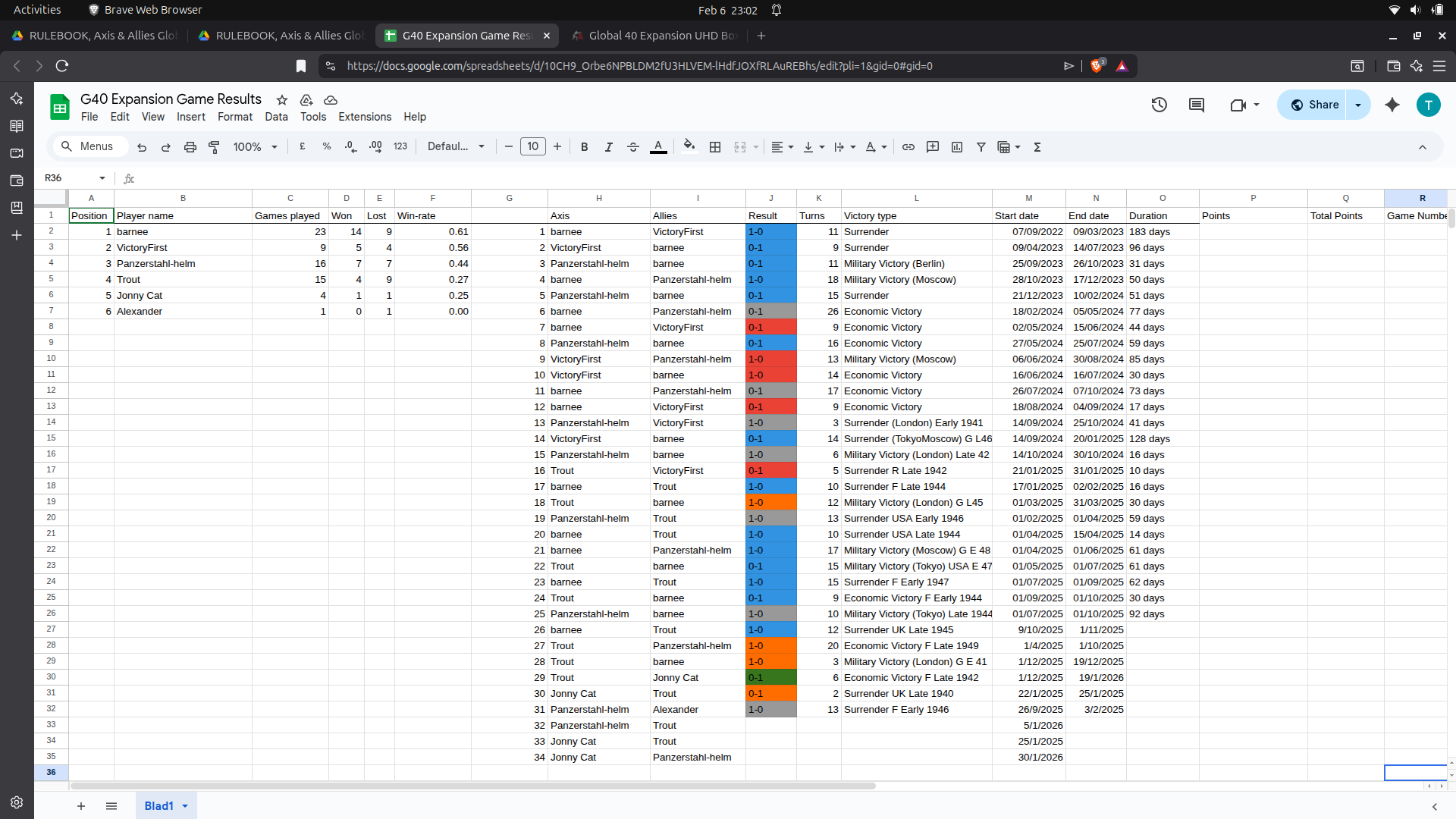The width and height of the screenshot is (1456, 819).
Task: Open the font size zoom dropdown at 100%
Action: point(254,146)
